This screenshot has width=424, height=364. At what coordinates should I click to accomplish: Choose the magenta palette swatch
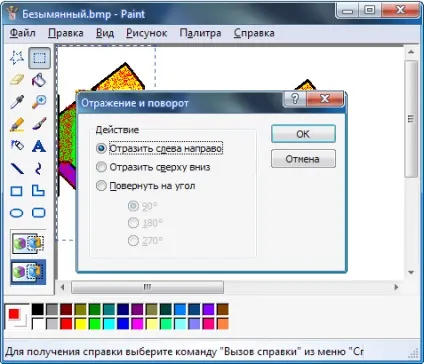click(137, 323)
